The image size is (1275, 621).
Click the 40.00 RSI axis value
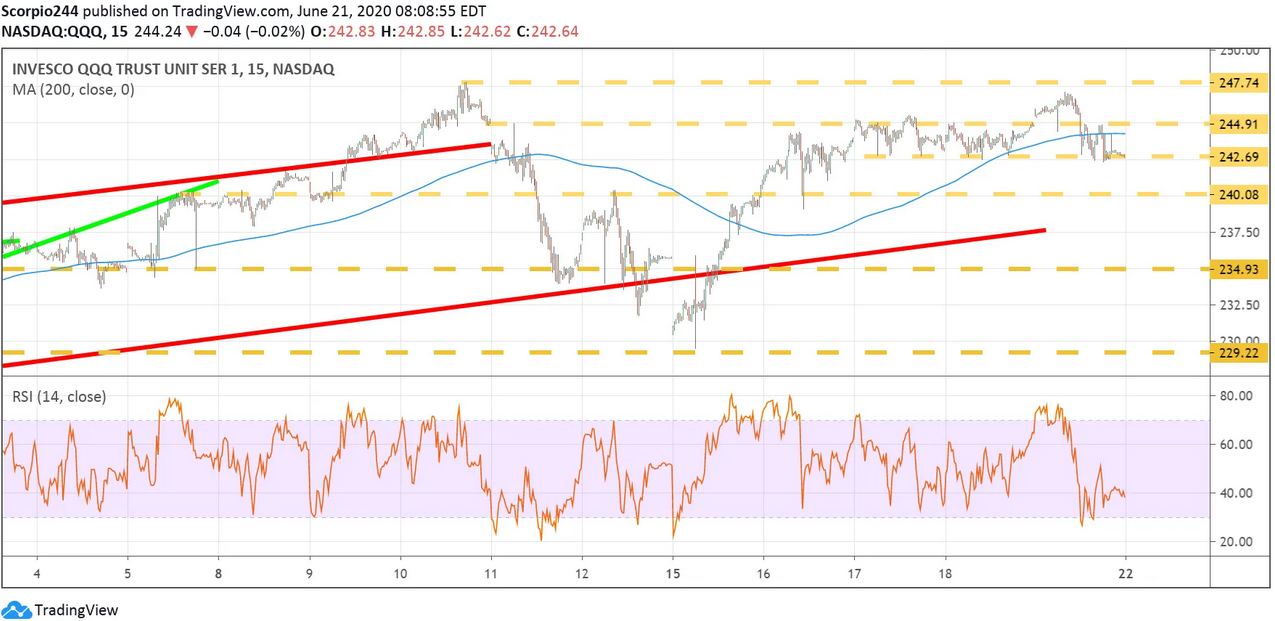pyautogui.click(x=1237, y=493)
